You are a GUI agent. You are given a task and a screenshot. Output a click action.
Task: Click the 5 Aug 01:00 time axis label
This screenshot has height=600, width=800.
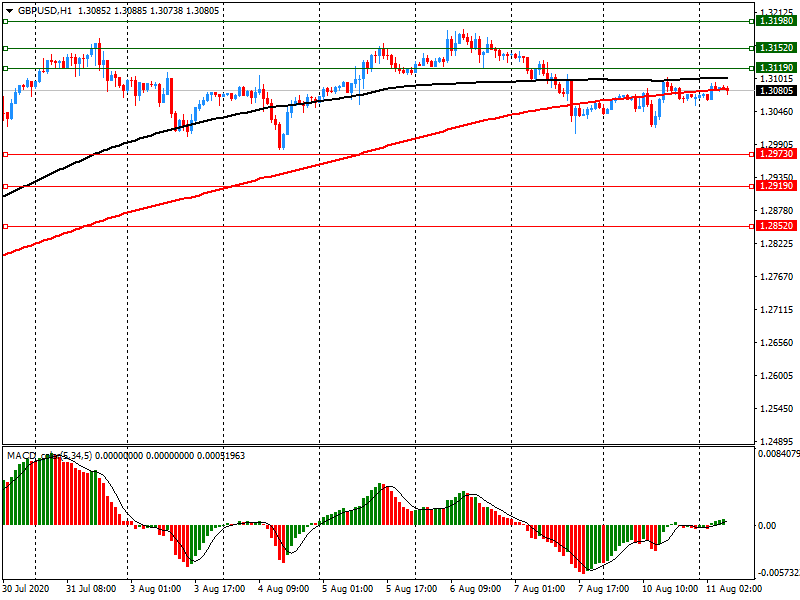click(347, 589)
